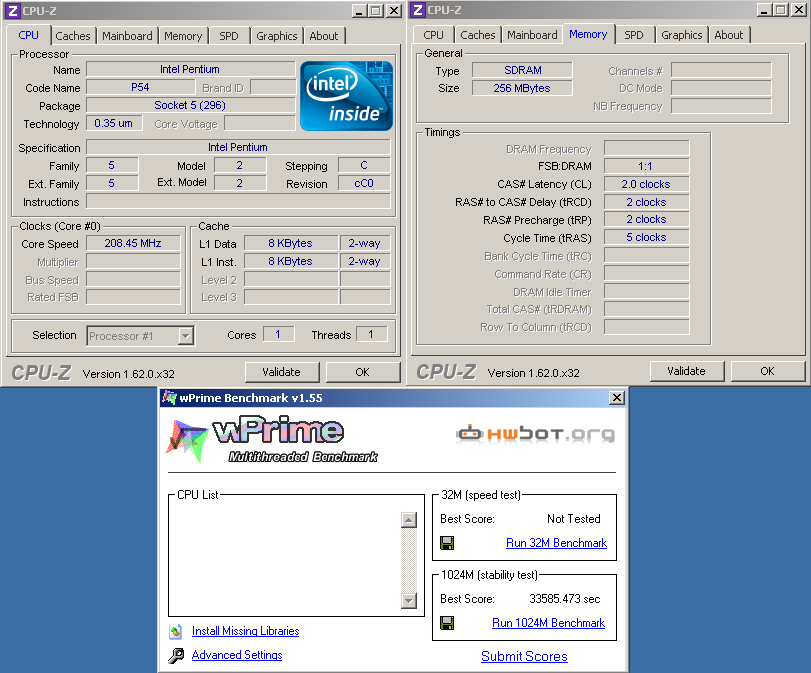Minimize the right CPU-Z window
The width and height of the screenshot is (811, 673).
click(764, 10)
